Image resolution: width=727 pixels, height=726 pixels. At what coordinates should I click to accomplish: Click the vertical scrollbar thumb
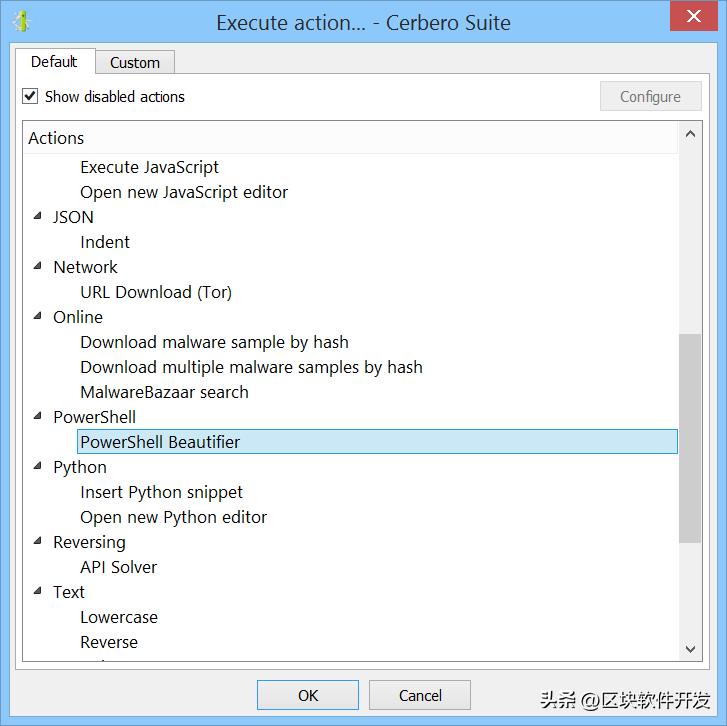690,438
